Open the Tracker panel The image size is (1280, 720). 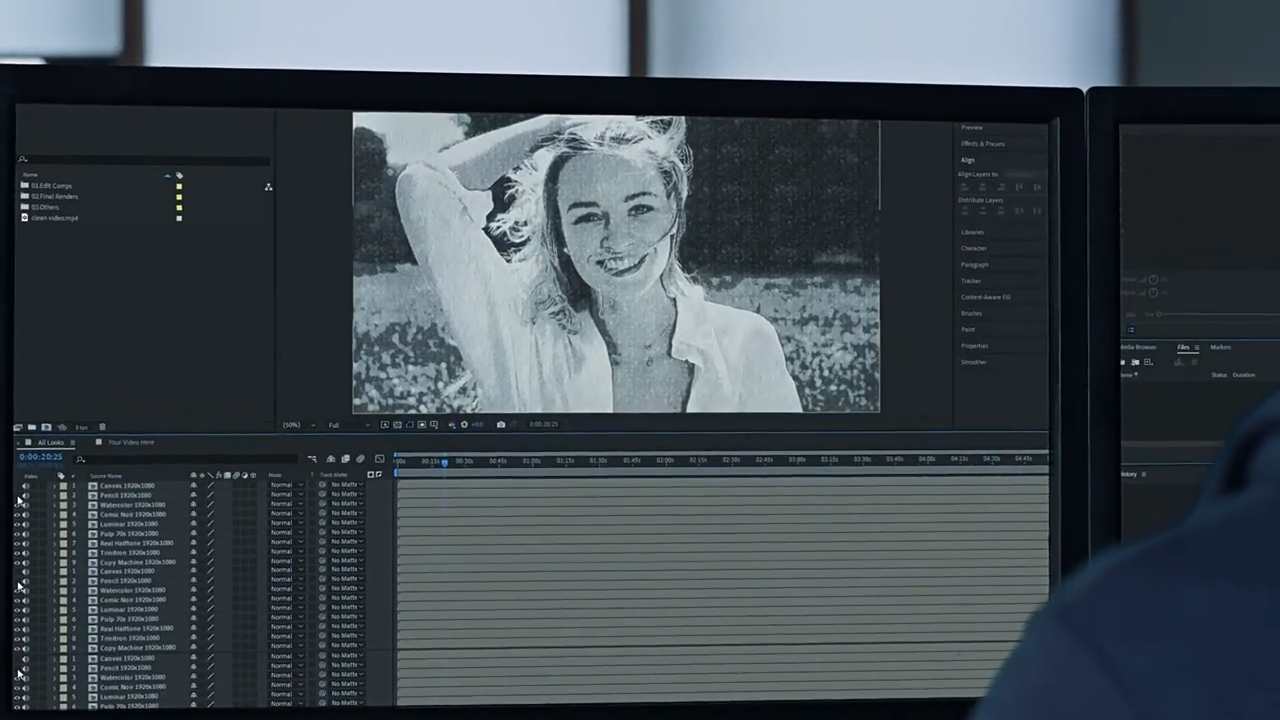(971, 281)
